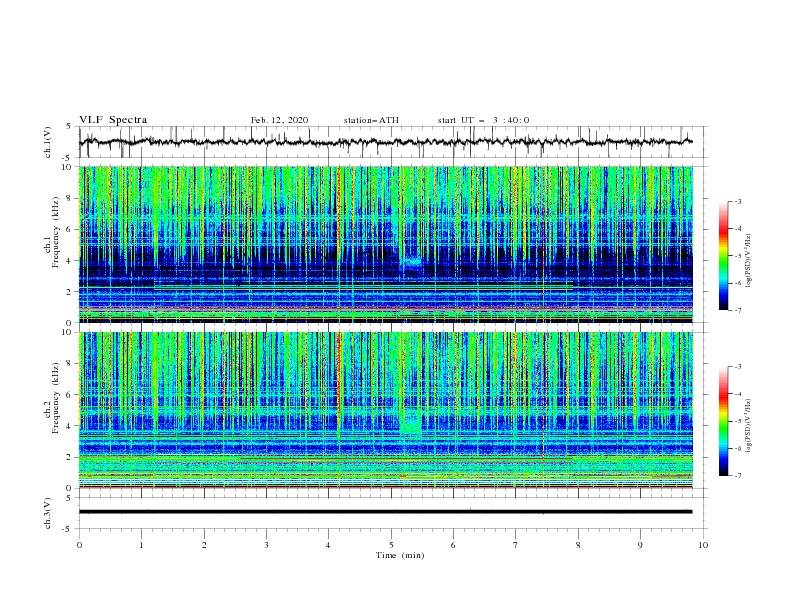Click the log(PSD) label beside the ch.2 colorbar
This screenshot has height=612, width=792.
click(749, 425)
